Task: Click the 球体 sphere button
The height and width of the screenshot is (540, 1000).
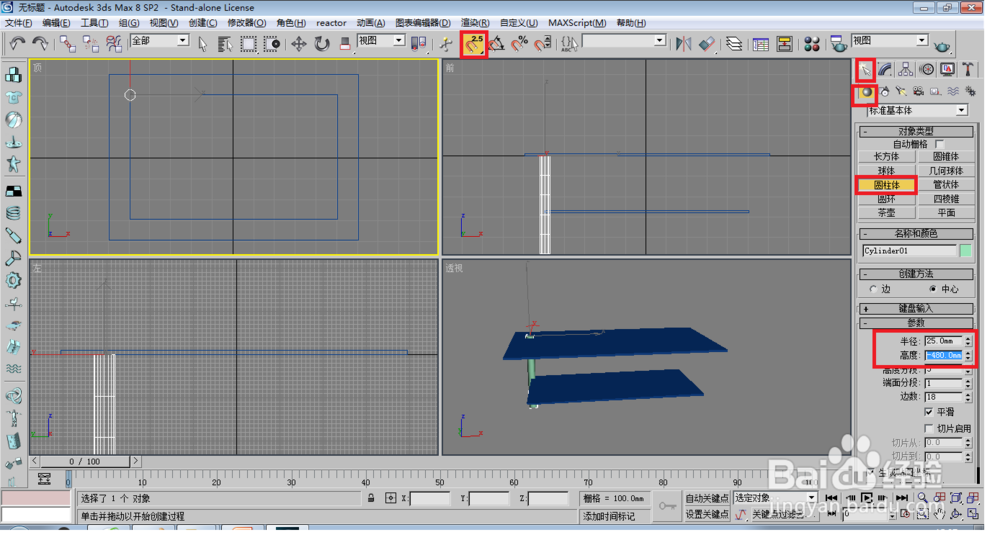Action: (886, 171)
